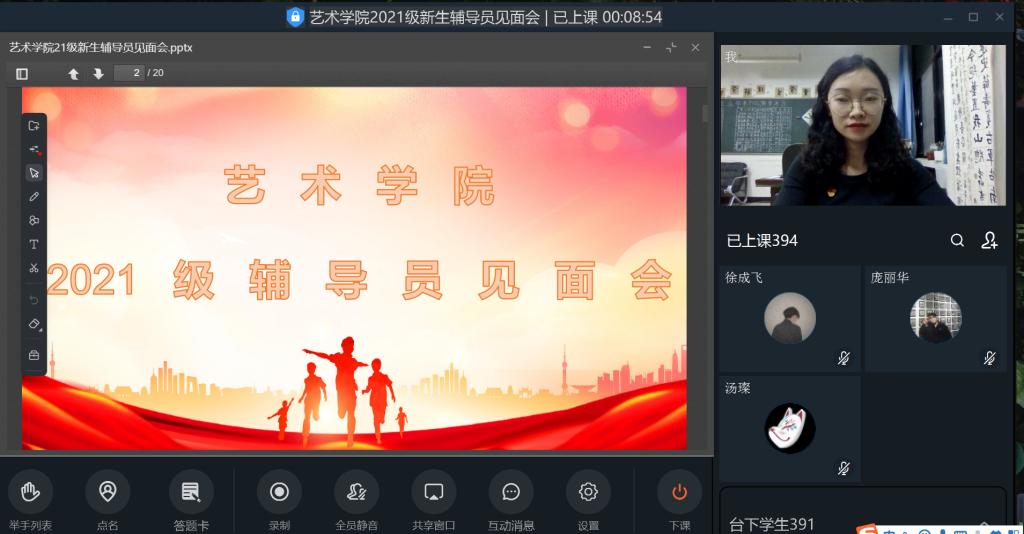Search participants with magnifier icon
Image resolution: width=1024 pixels, height=534 pixels.
[957, 240]
